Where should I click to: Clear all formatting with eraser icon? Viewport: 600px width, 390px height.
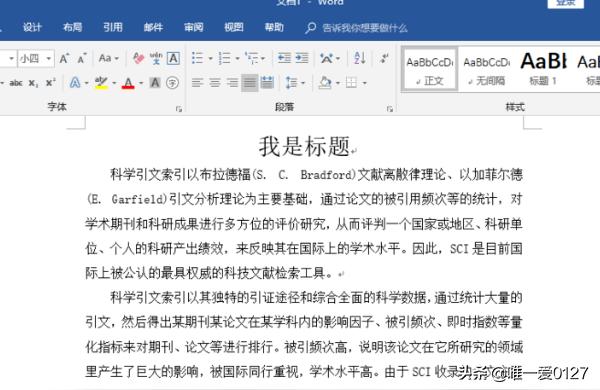point(138,58)
